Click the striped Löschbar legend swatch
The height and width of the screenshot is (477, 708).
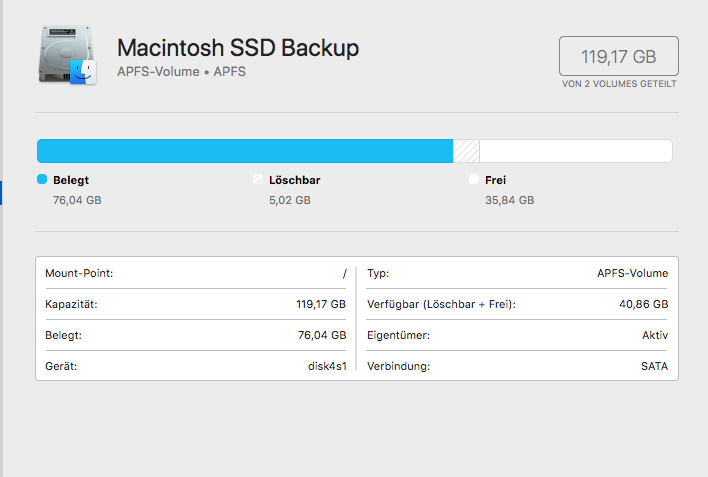258,180
